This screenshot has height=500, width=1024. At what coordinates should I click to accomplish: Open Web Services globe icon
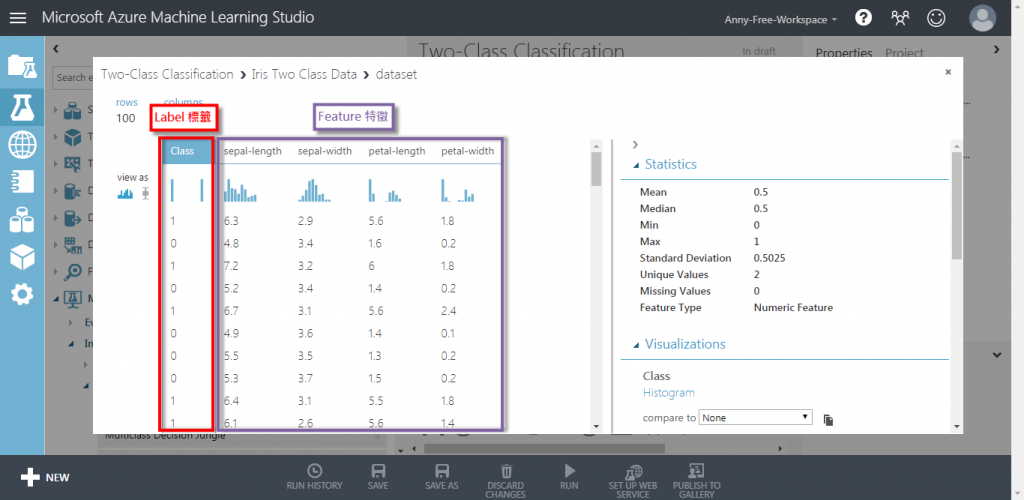(22, 145)
